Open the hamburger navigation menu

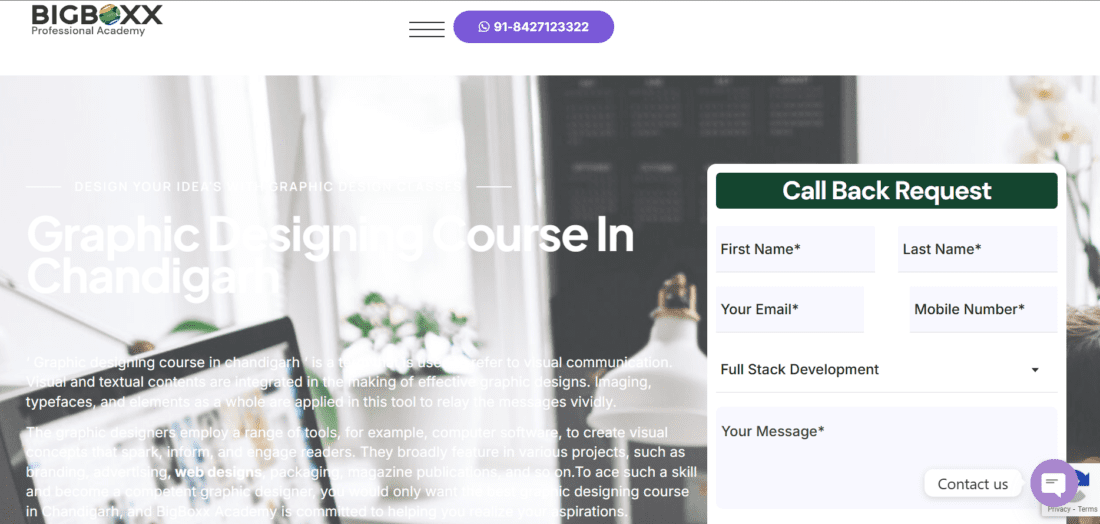[x=427, y=29]
